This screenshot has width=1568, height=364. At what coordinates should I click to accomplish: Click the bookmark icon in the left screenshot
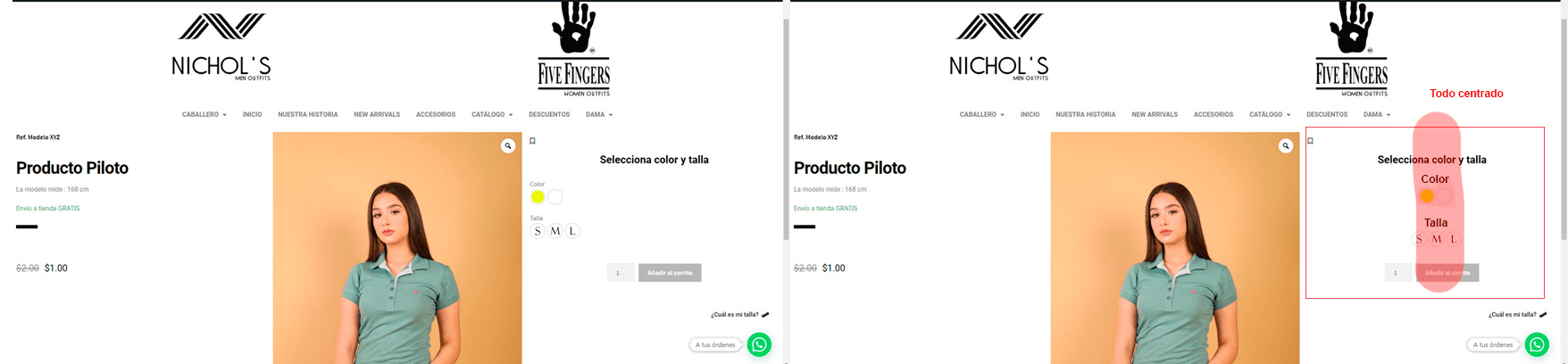tap(533, 141)
